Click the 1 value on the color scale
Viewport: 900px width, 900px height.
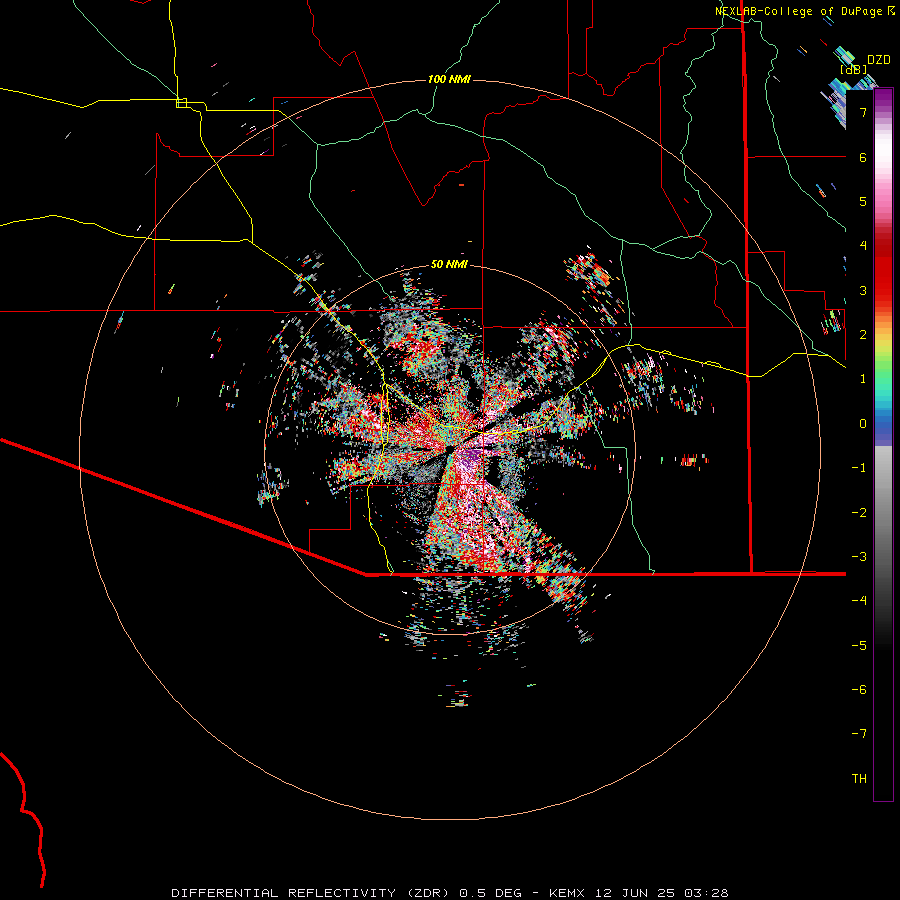pyautogui.click(x=863, y=379)
